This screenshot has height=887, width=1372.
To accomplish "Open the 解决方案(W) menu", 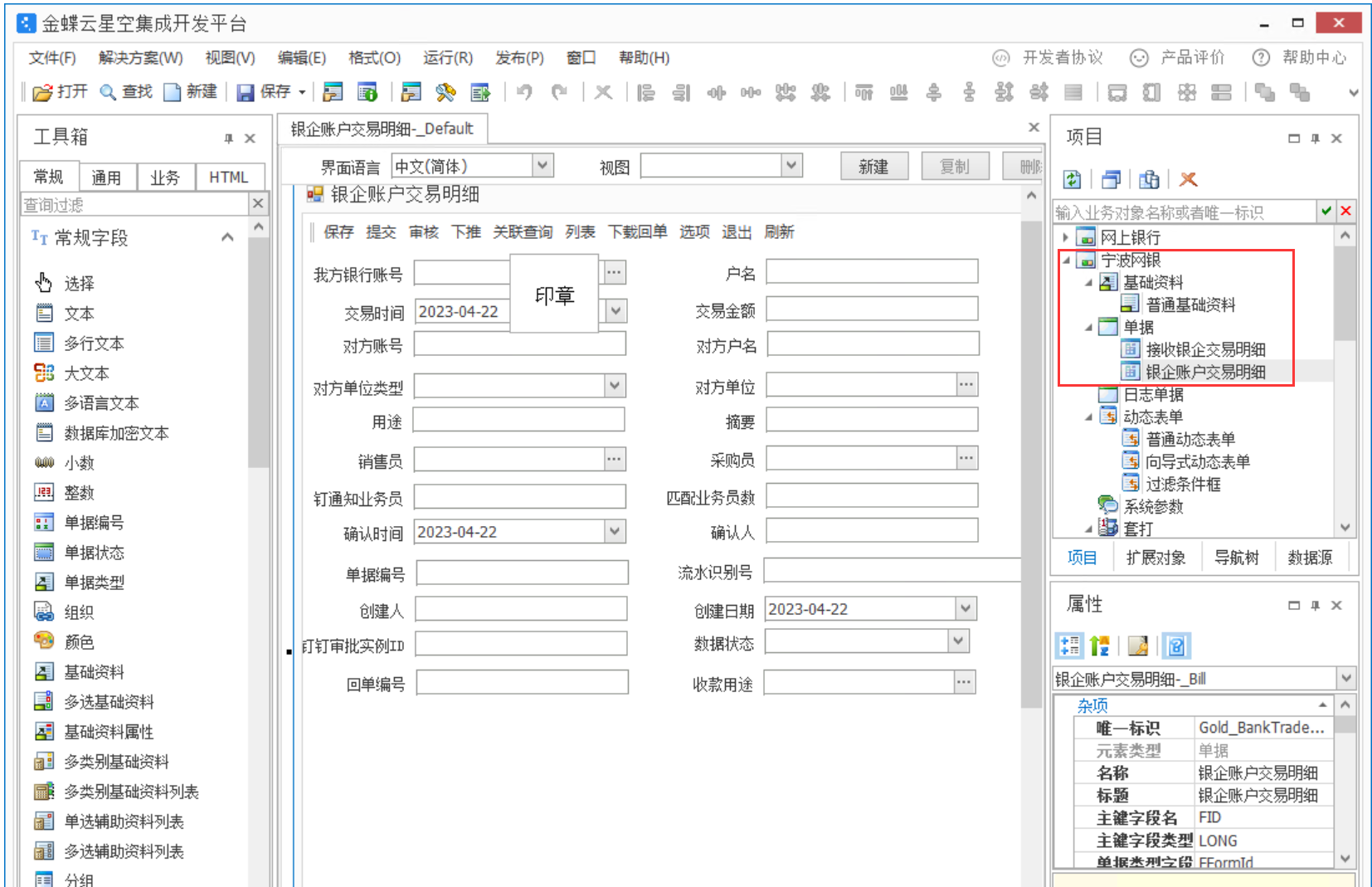I will click(140, 58).
